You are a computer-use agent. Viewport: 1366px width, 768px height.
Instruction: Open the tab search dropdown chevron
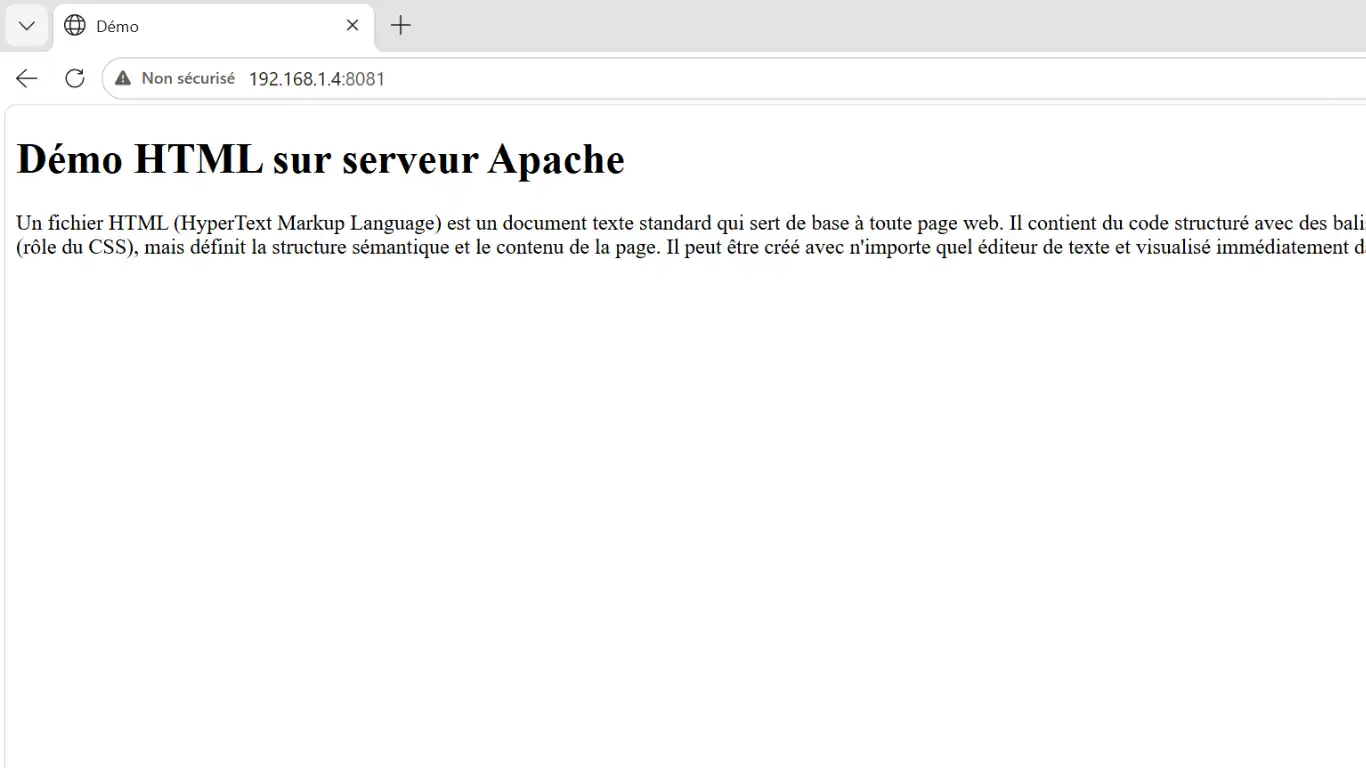[27, 26]
